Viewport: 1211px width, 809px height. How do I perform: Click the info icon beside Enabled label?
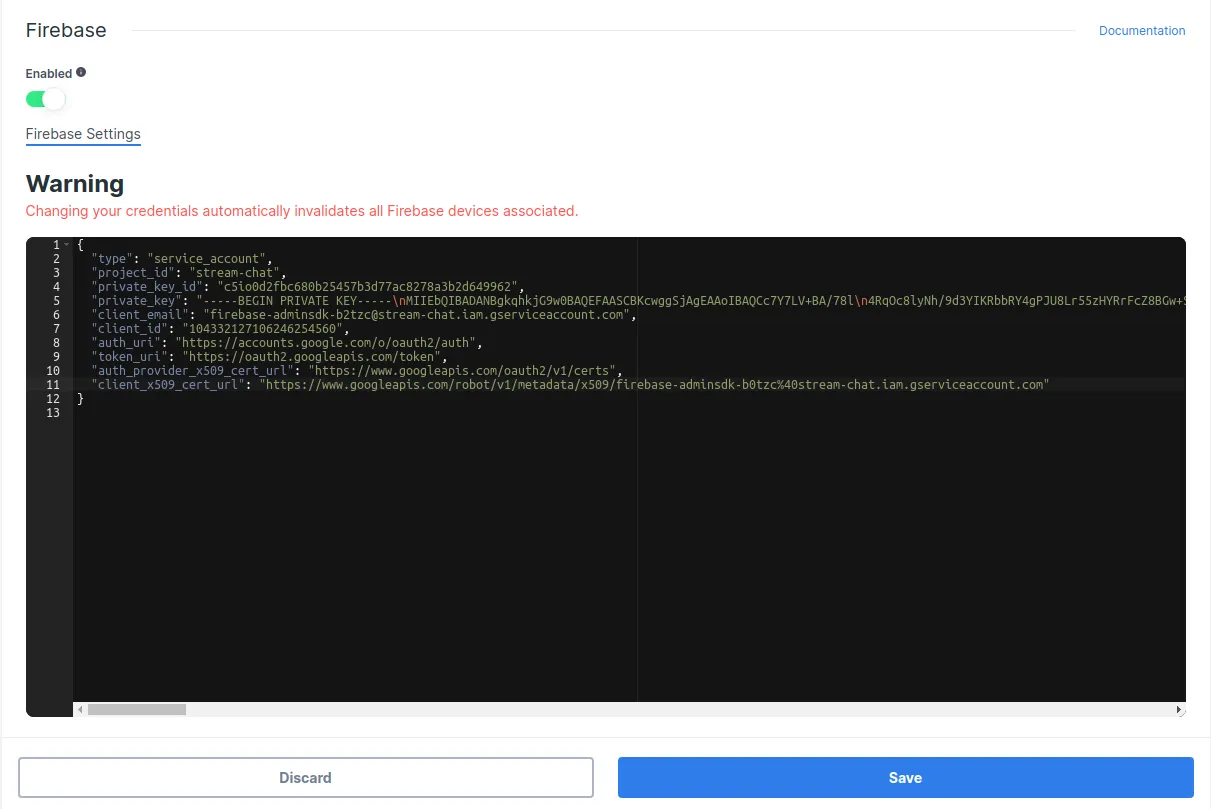point(80,72)
